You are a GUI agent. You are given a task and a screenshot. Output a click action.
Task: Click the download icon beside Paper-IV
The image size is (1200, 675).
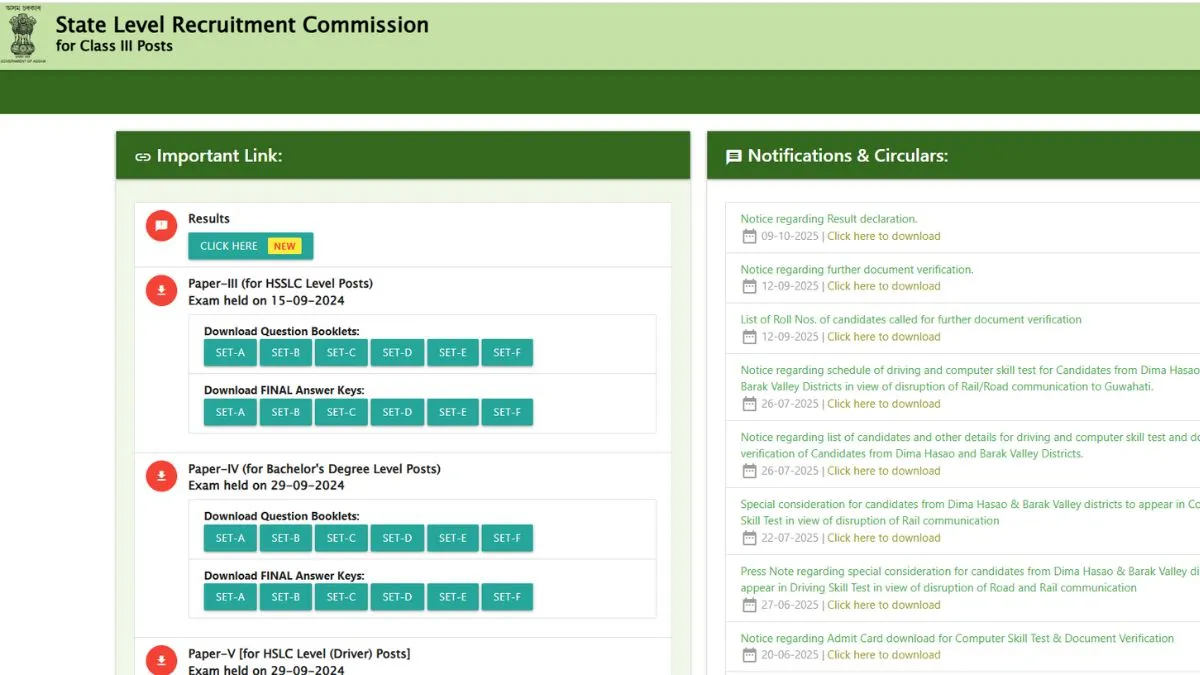coord(161,476)
